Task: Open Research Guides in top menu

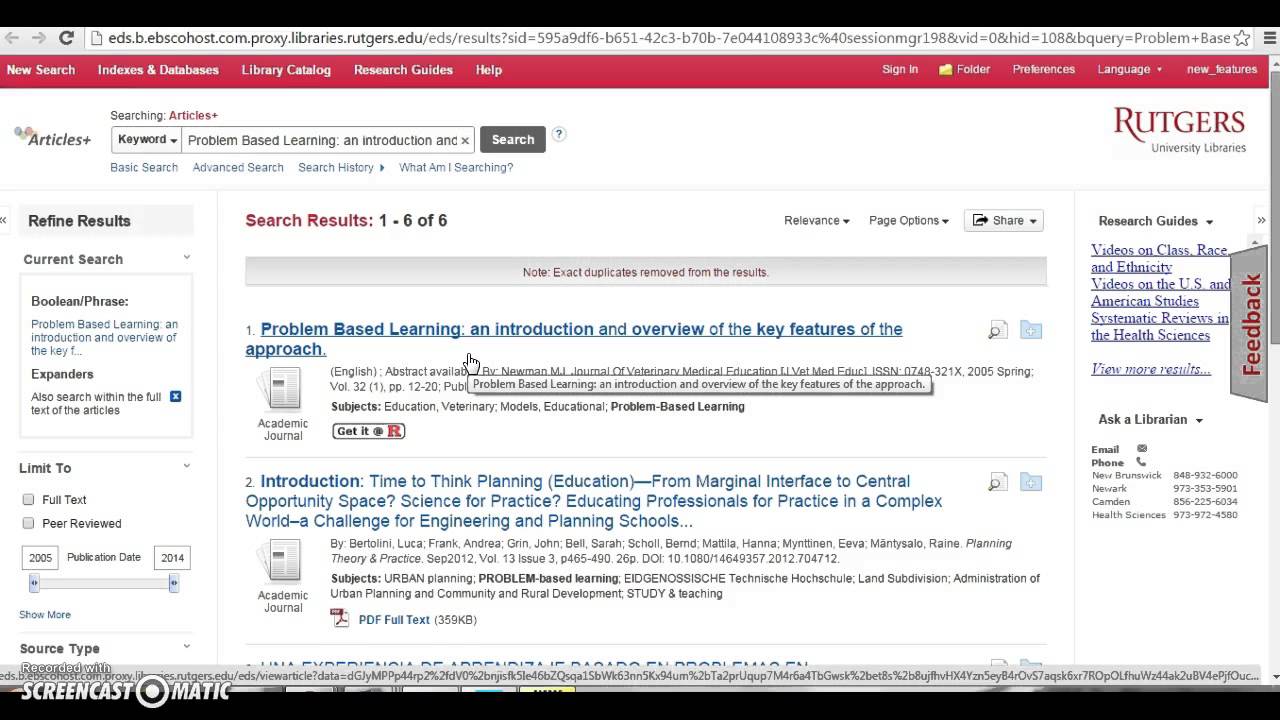Action: 403,69
